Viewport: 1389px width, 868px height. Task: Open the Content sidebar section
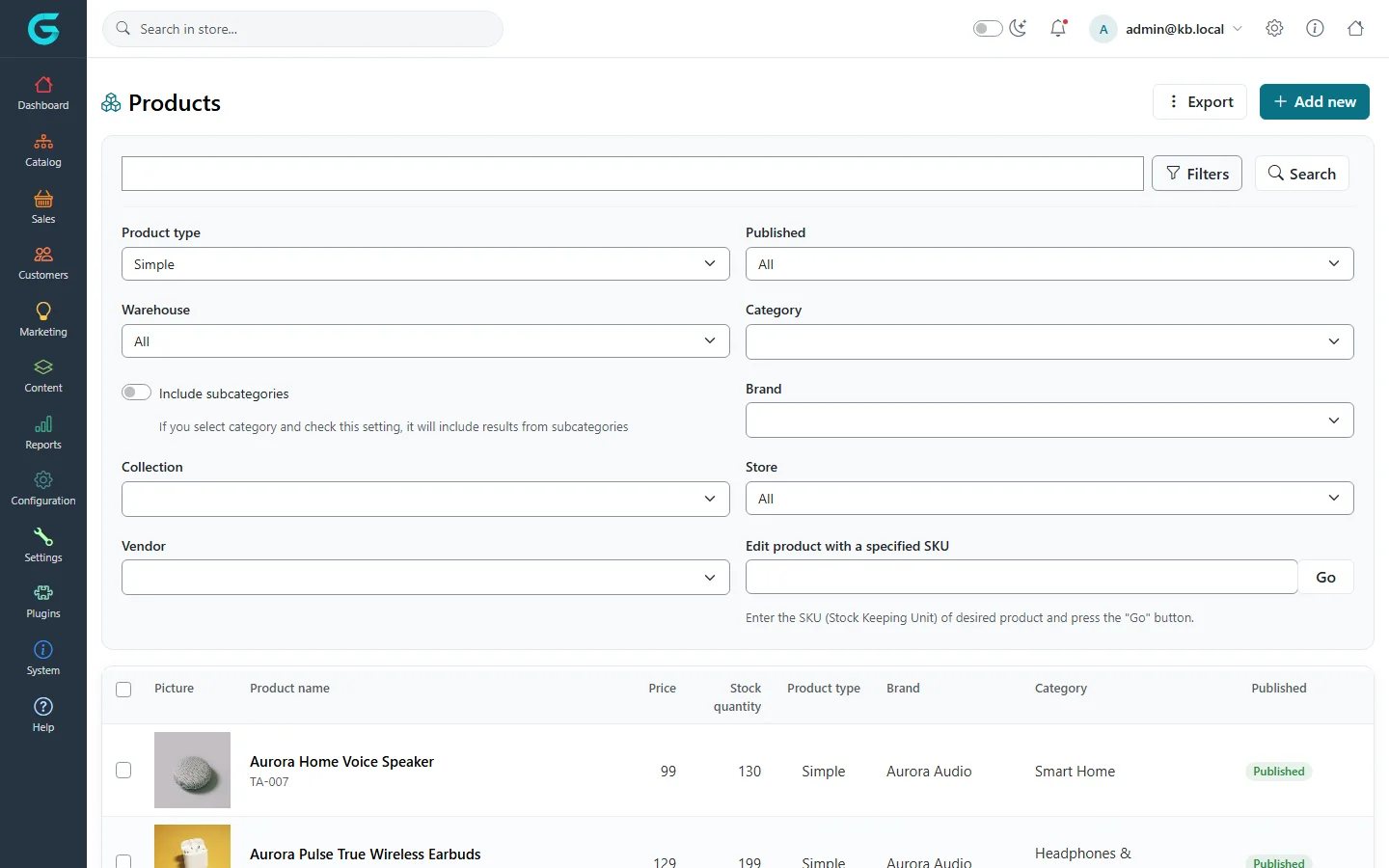pos(43,376)
